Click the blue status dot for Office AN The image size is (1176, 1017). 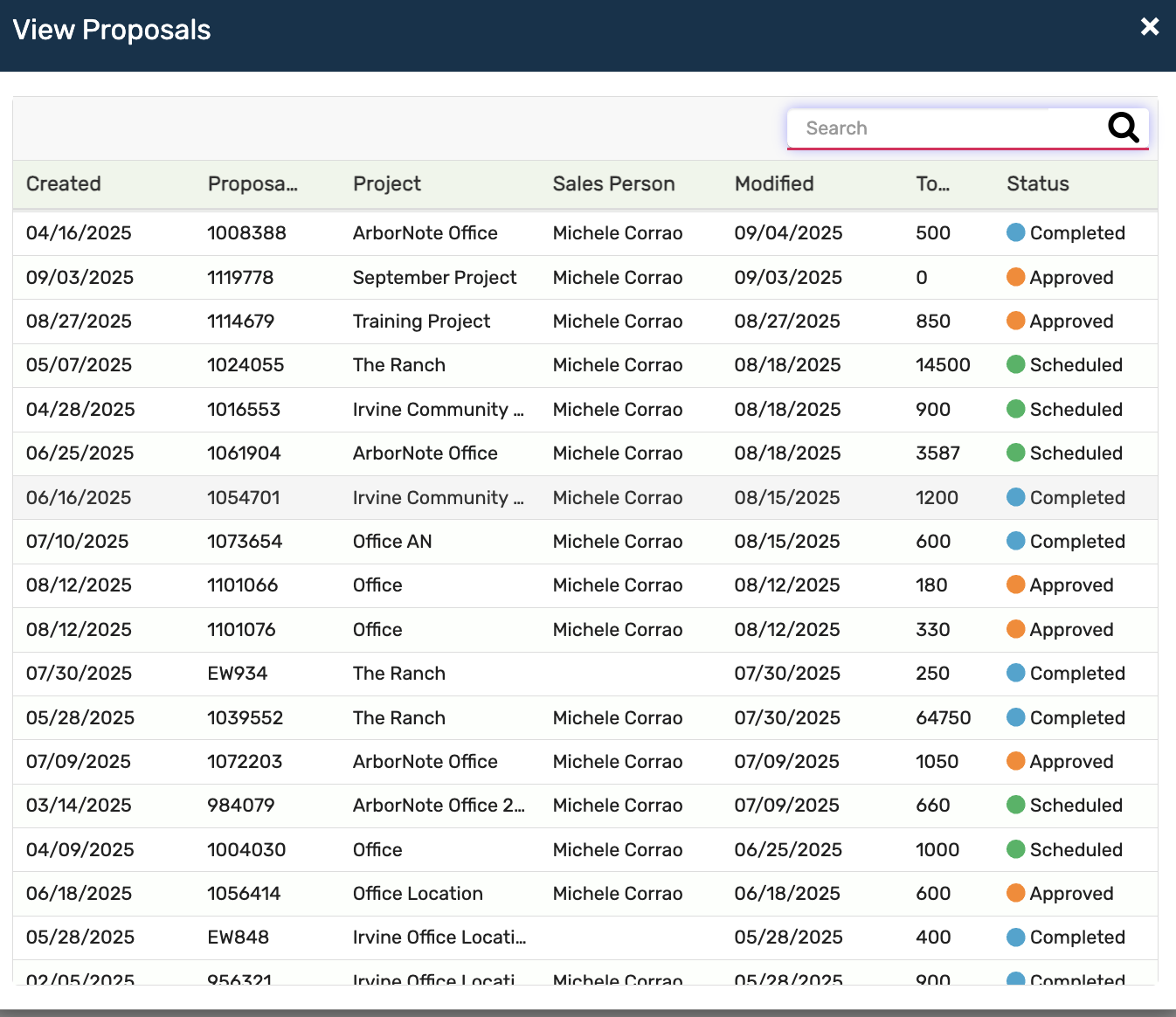(1015, 541)
